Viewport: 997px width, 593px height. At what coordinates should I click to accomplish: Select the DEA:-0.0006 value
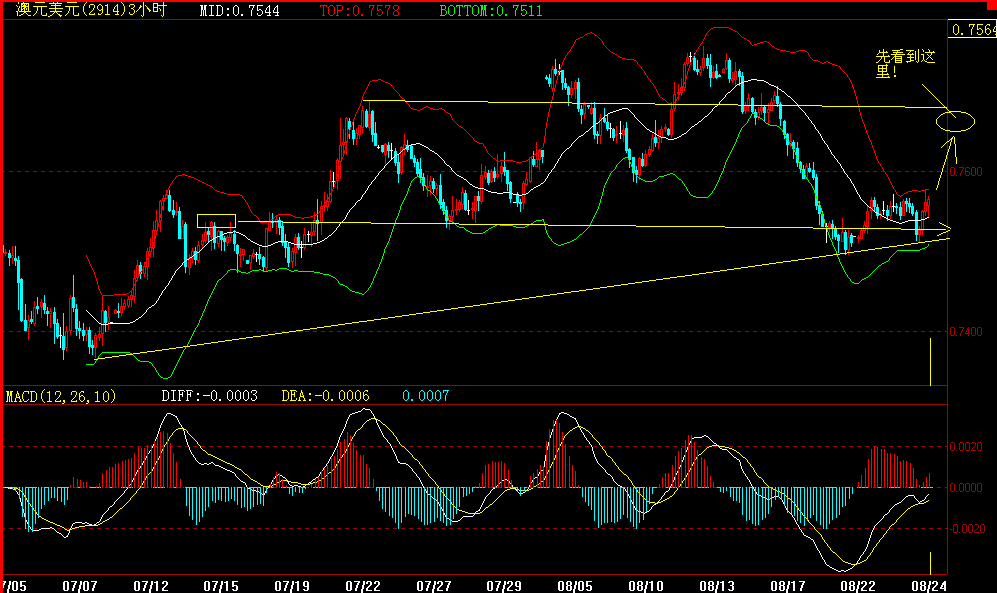tap(326, 396)
